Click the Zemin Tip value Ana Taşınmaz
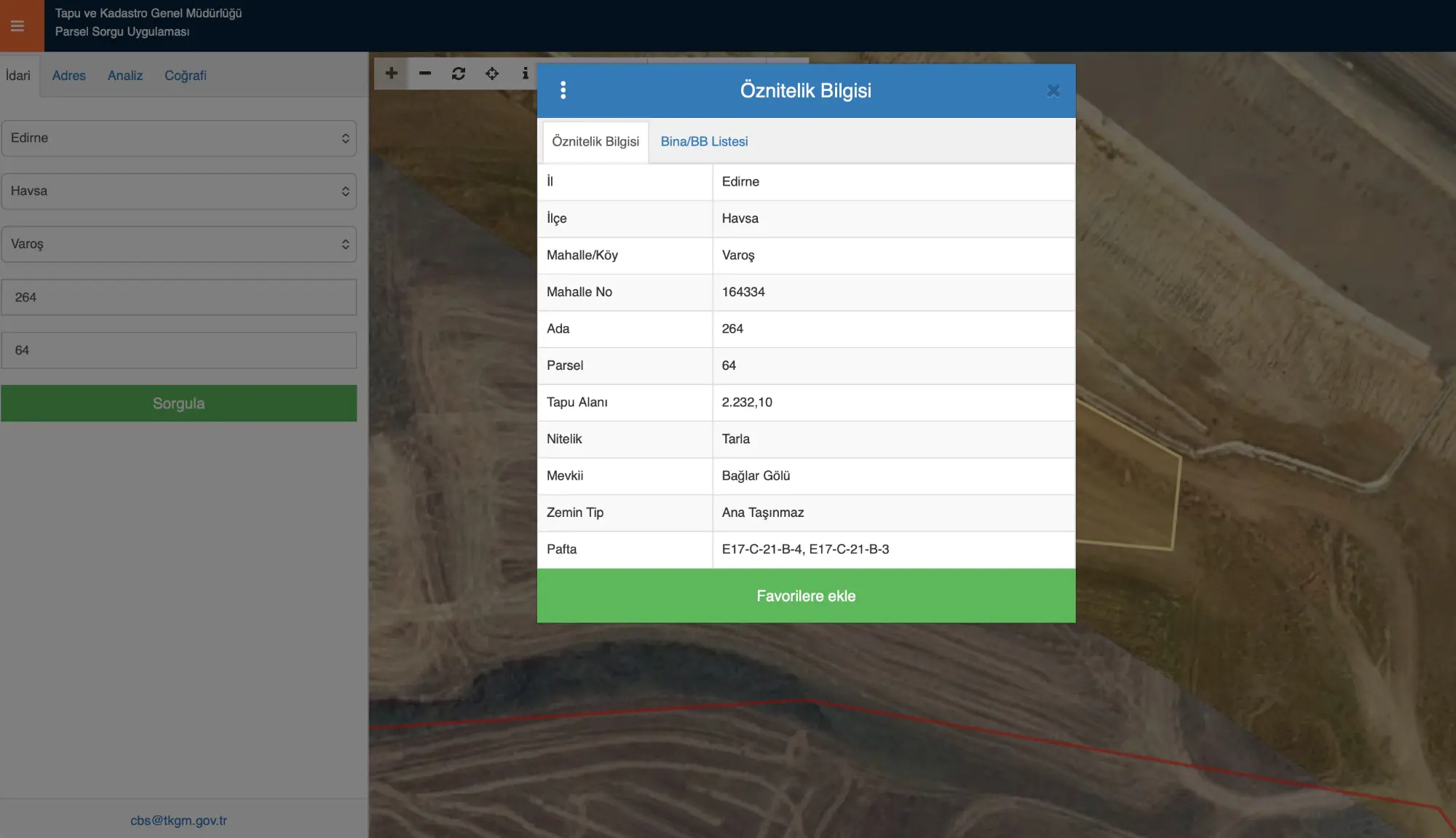 pyautogui.click(x=763, y=513)
